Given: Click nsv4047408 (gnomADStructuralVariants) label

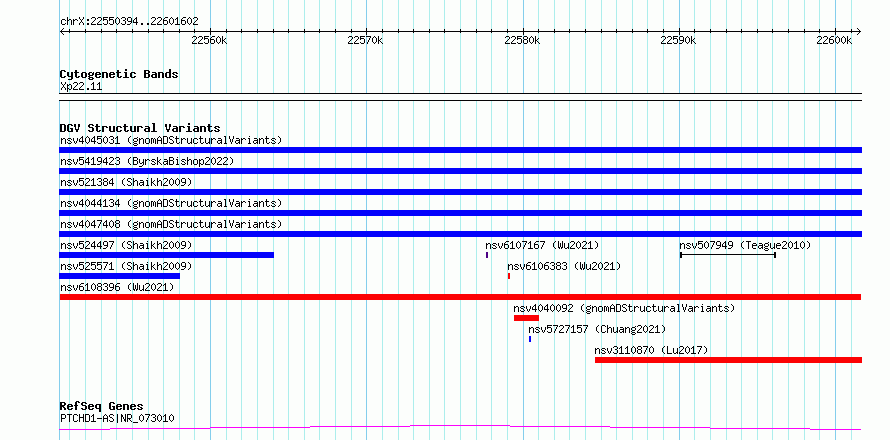Looking at the screenshot, I should [x=171, y=224].
